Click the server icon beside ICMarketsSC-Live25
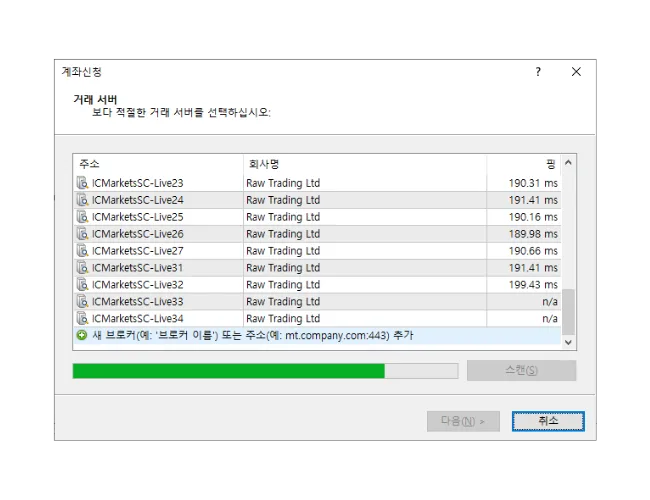The image size is (650, 500). coord(82,217)
